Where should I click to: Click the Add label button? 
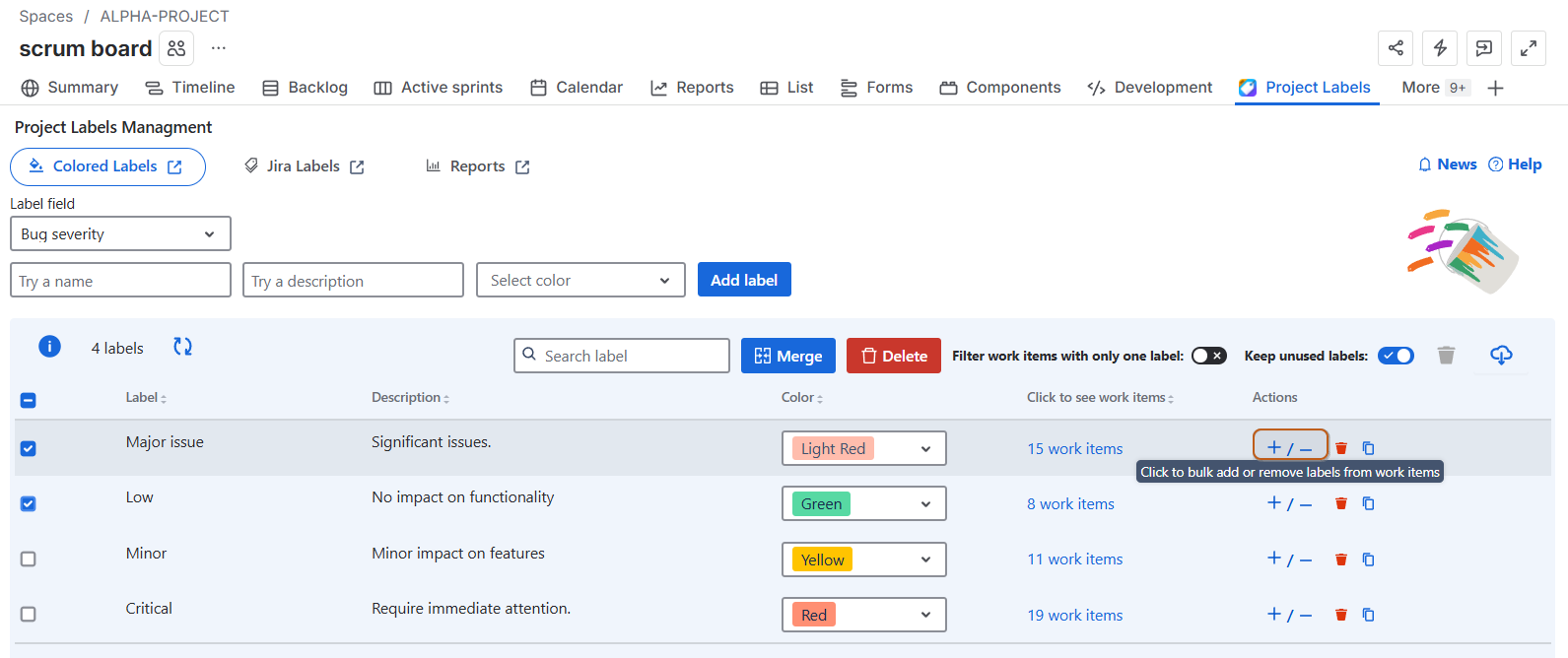pyautogui.click(x=744, y=280)
